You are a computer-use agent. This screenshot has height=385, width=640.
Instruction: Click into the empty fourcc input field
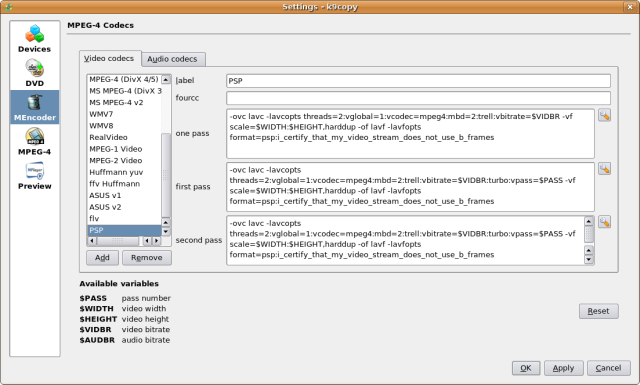pyautogui.click(x=418, y=98)
